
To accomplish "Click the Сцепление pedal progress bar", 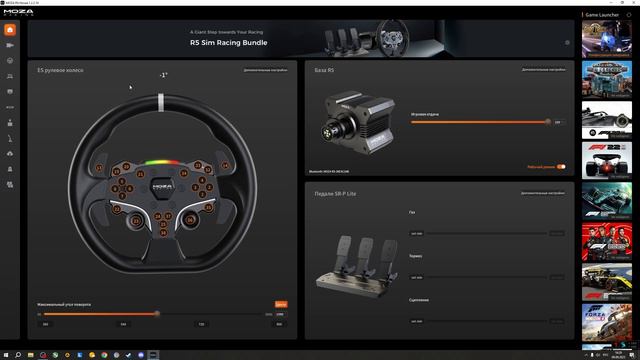I will (487, 321).
